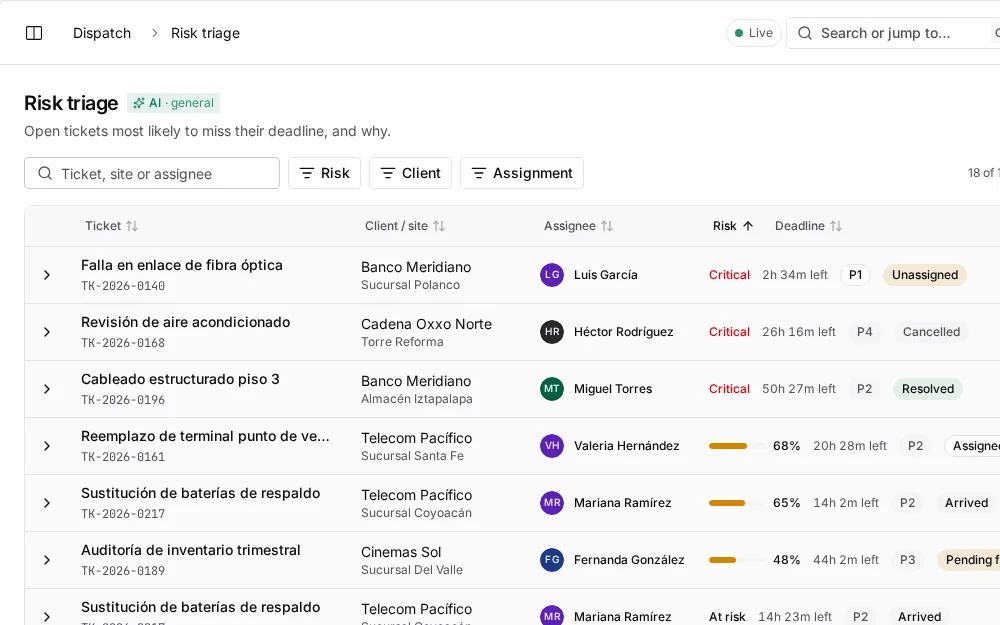Click the Resolved status badge

click(928, 389)
